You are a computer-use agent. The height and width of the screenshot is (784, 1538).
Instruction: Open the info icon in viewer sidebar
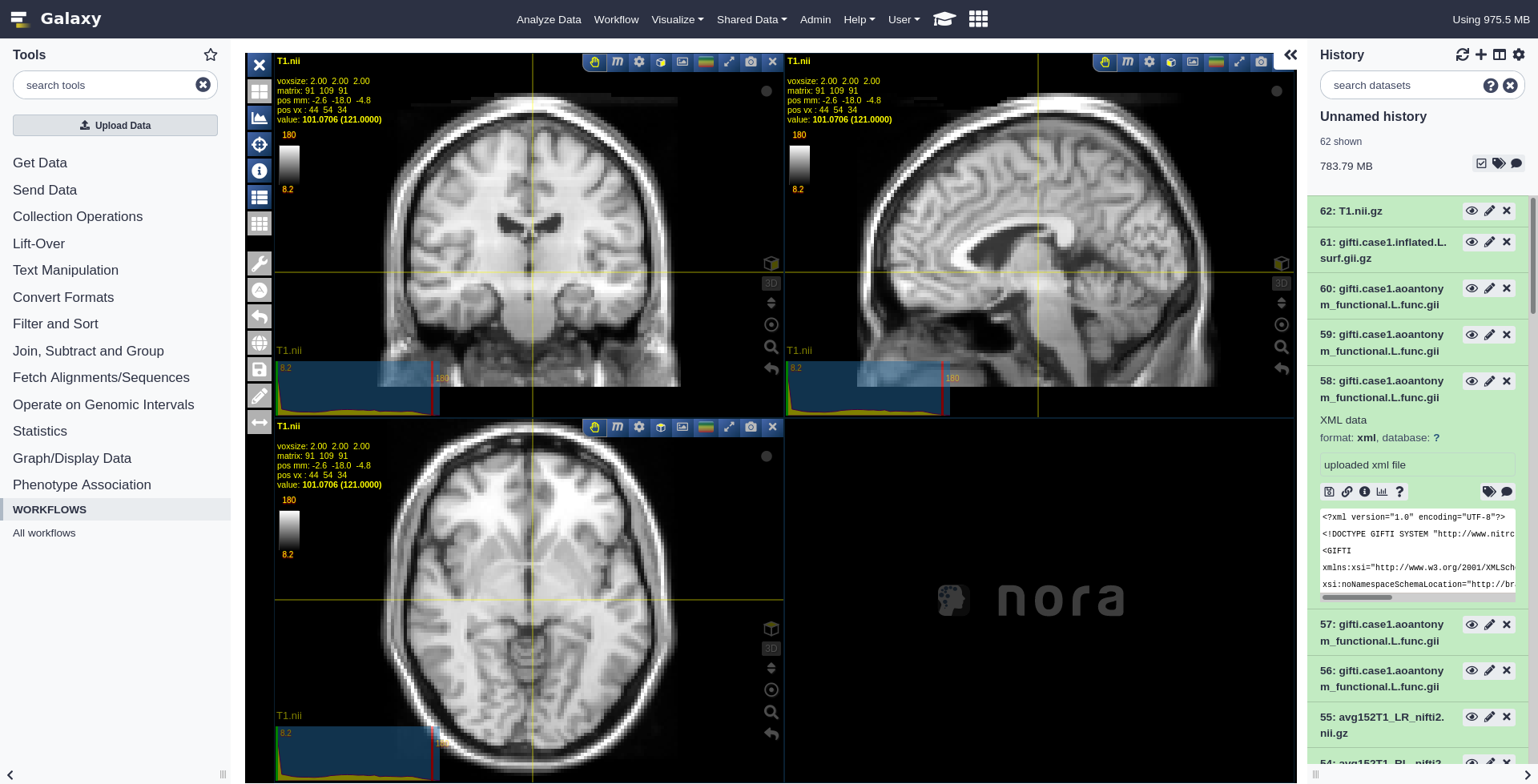[259, 171]
